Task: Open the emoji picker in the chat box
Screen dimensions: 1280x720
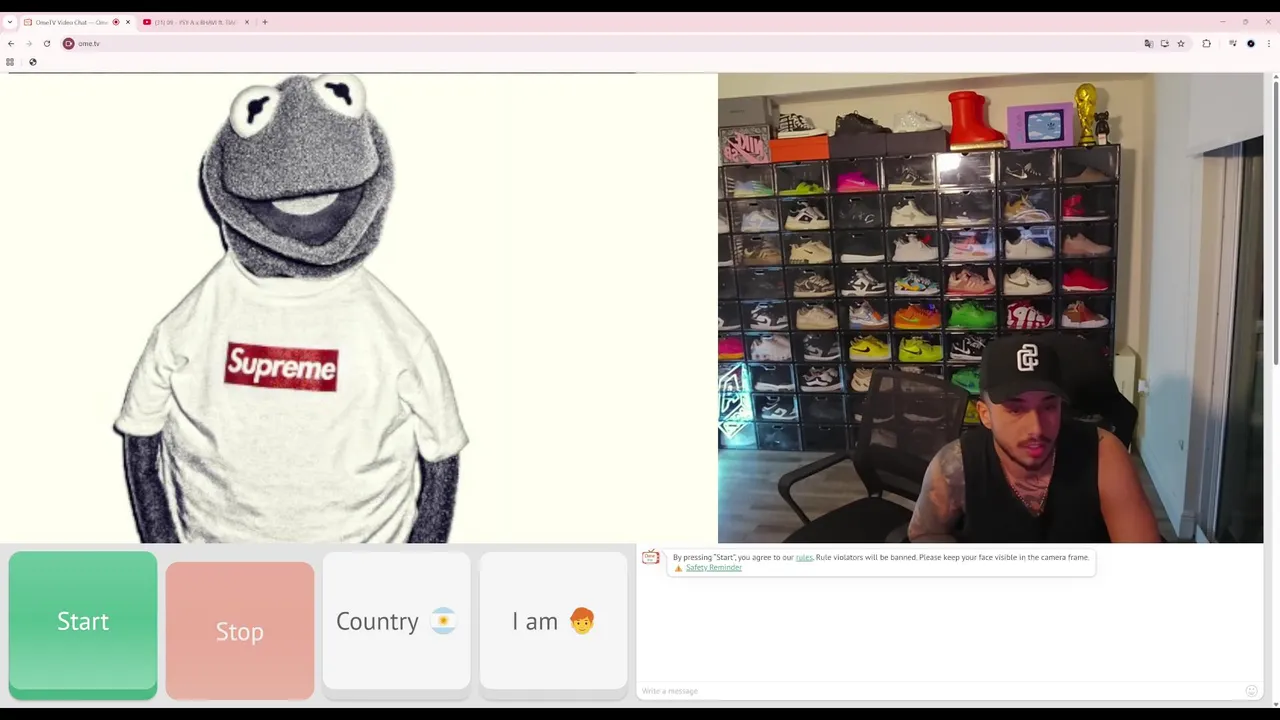Action: click(x=1251, y=691)
